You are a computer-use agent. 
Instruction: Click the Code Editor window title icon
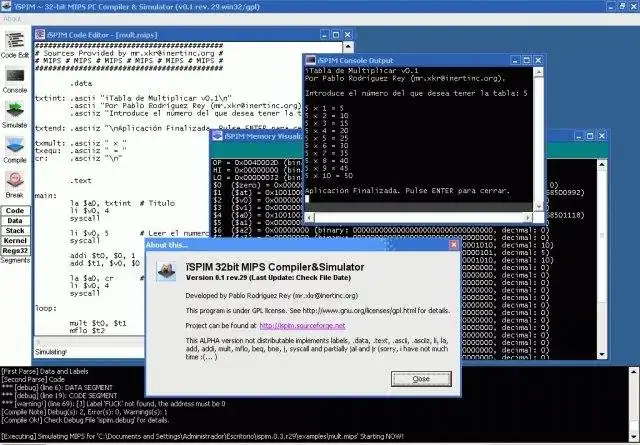click(x=40, y=35)
